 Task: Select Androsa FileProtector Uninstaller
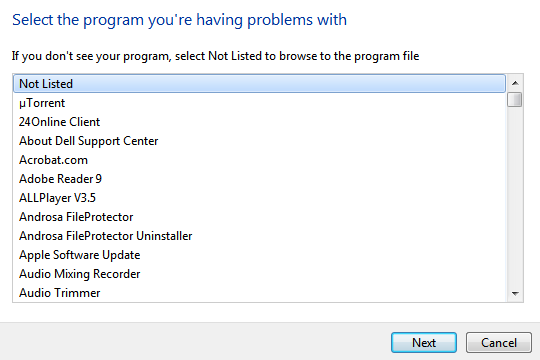click(x=259, y=236)
